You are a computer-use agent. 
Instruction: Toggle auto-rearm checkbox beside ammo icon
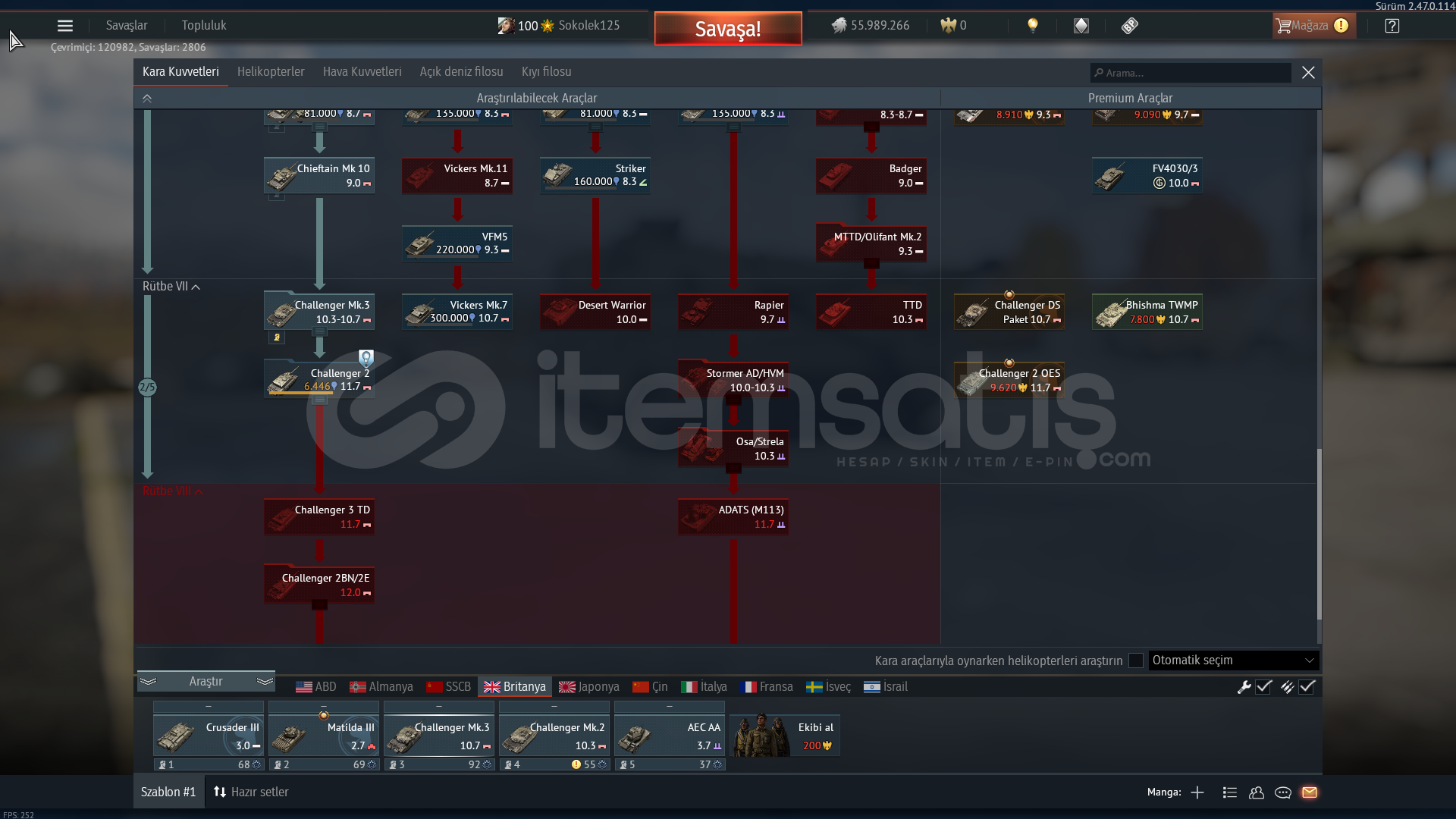point(1307,687)
